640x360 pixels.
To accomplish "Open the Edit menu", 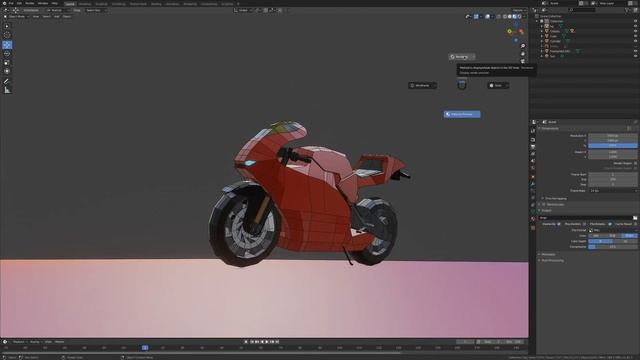I will click(19, 3).
